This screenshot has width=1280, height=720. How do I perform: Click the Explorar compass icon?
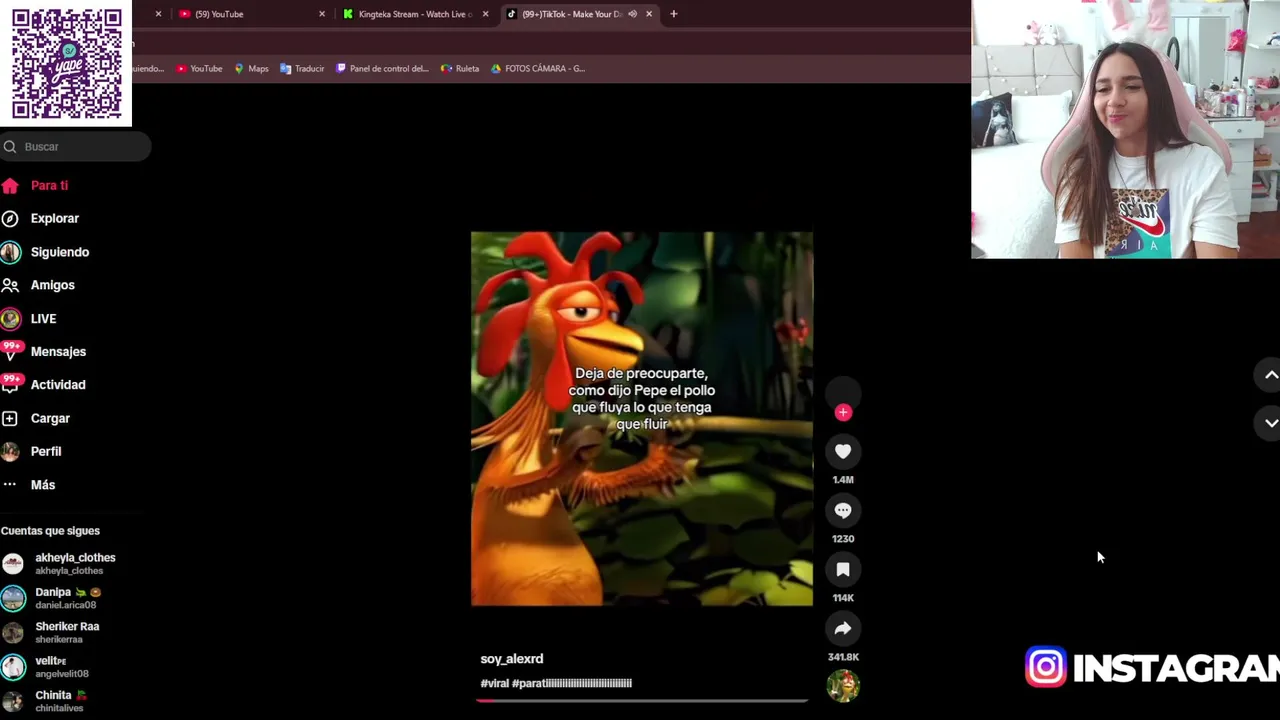10,218
